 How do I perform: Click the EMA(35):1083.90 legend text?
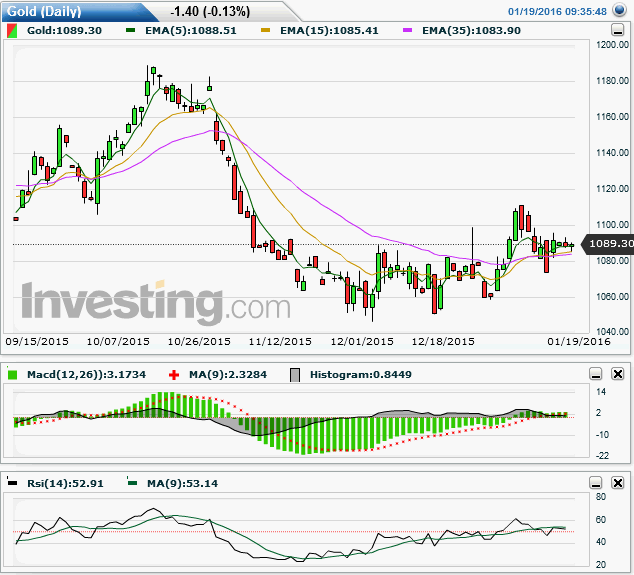(x=471, y=30)
